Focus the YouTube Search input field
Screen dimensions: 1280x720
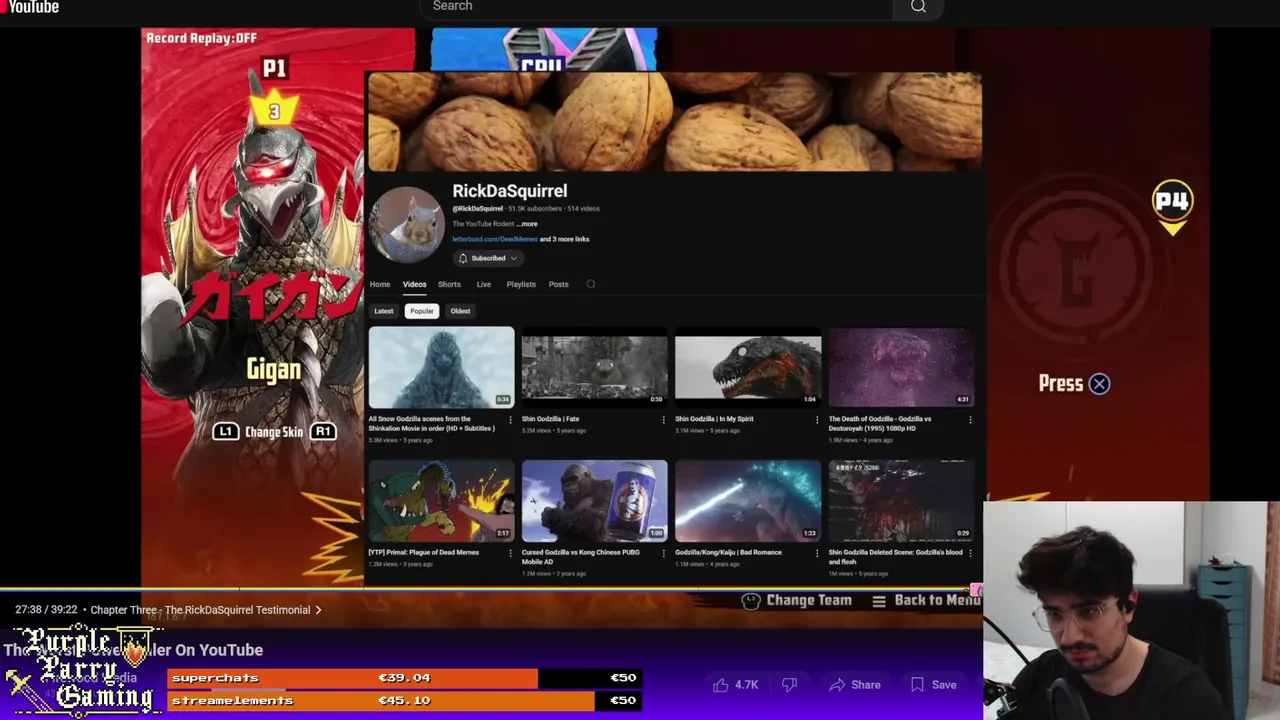click(x=656, y=7)
